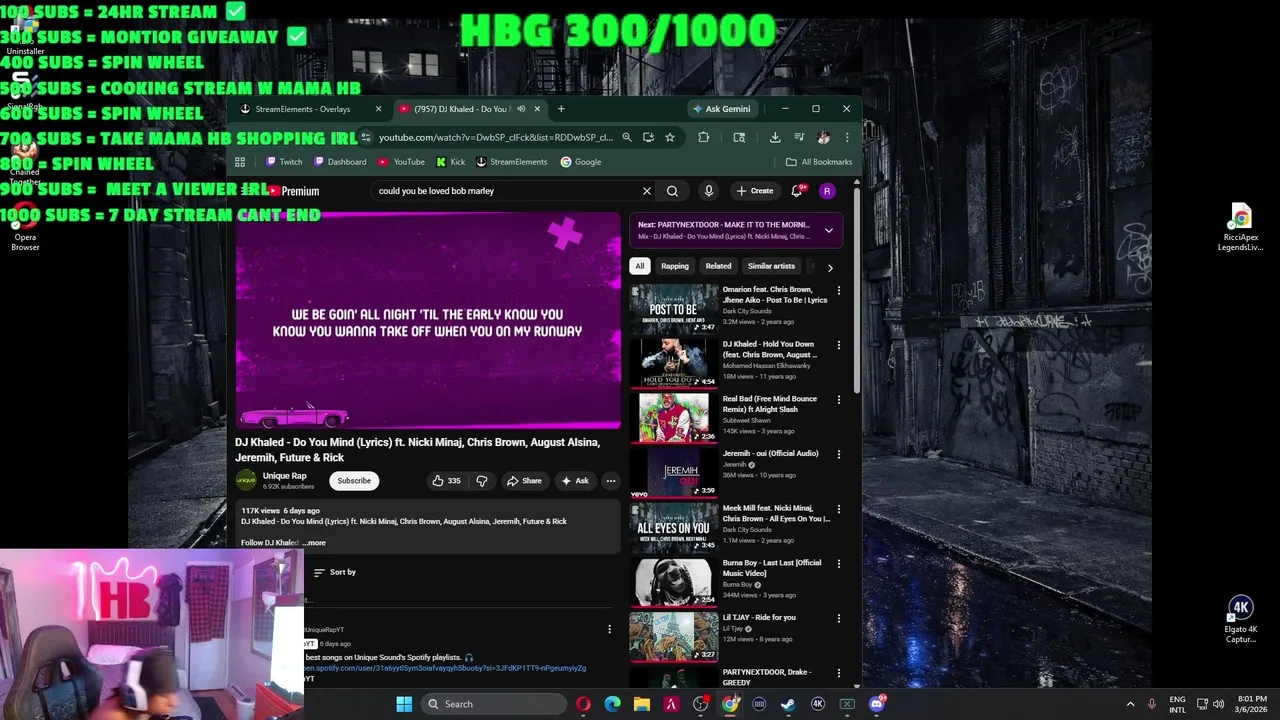View site information icon beside URL
Viewport: 1280px width, 720px height.
click(366, 137)
